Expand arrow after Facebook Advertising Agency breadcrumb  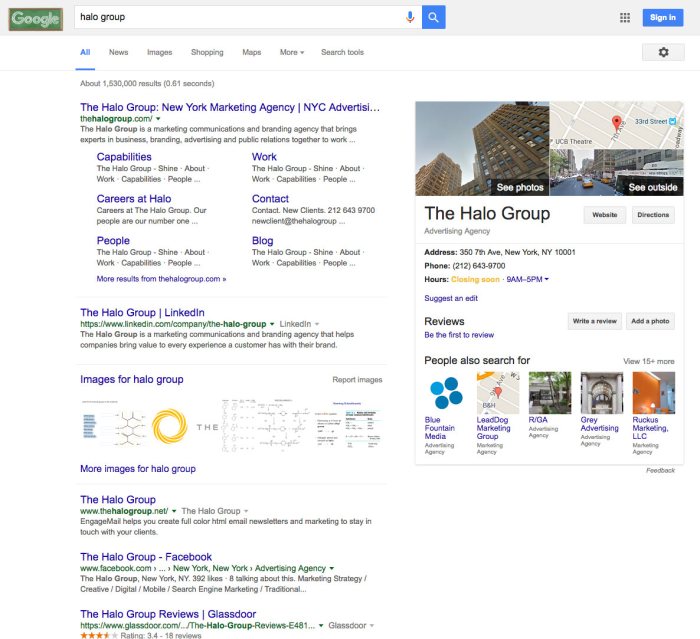331,568
